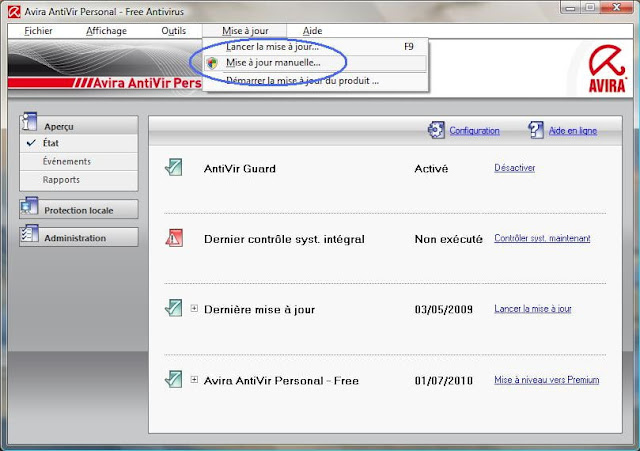Click the Administration checklist icon
The image size is (640, 451).
pos(29,234)
